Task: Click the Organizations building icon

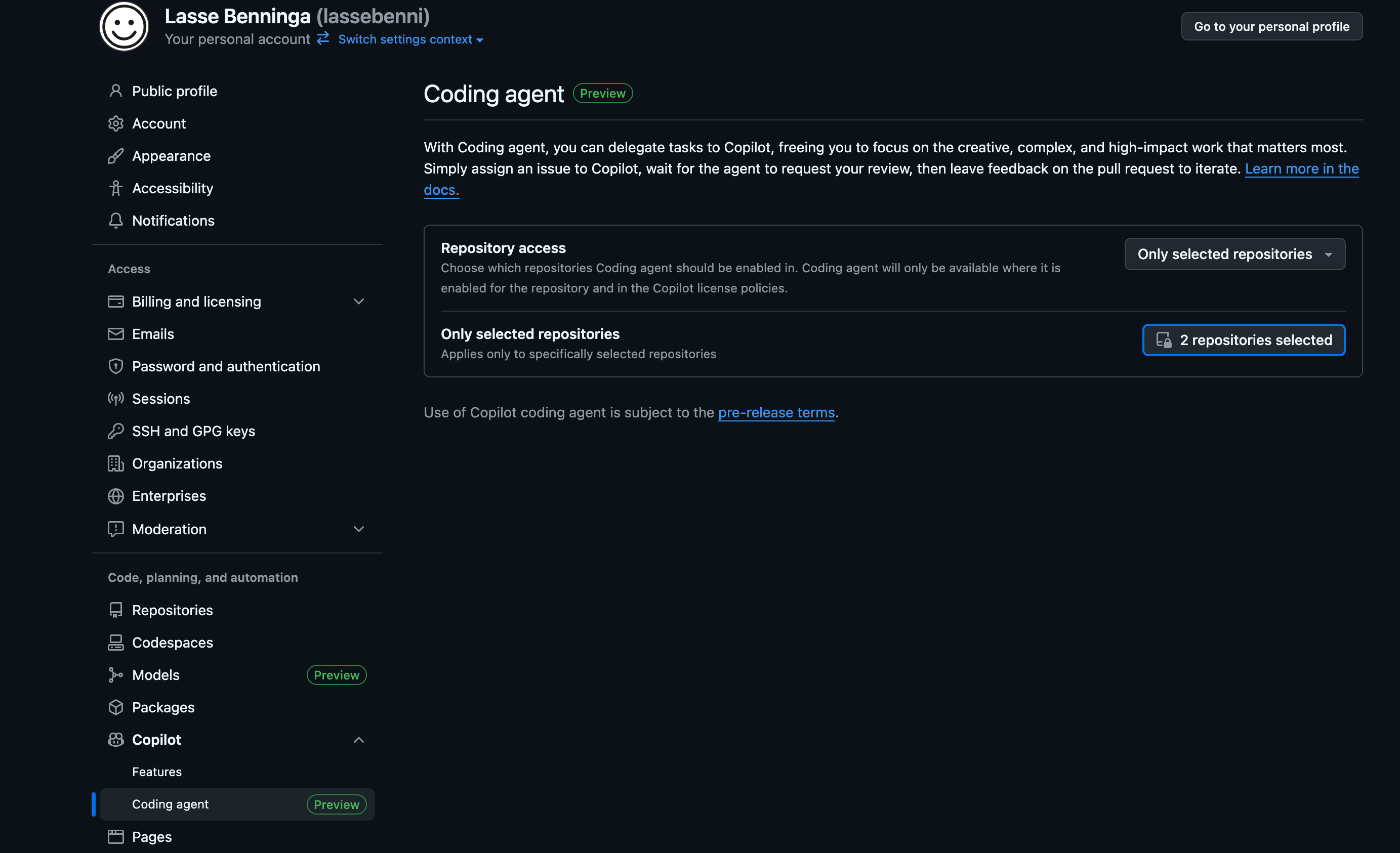Action: pos(116,463)
